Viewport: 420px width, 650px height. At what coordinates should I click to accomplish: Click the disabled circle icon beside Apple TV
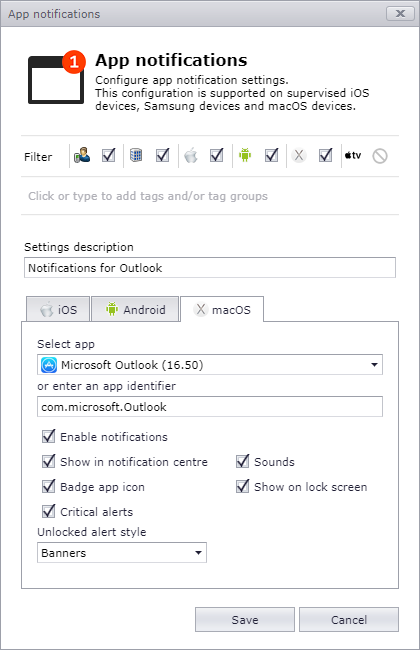[x=380, y=156]
